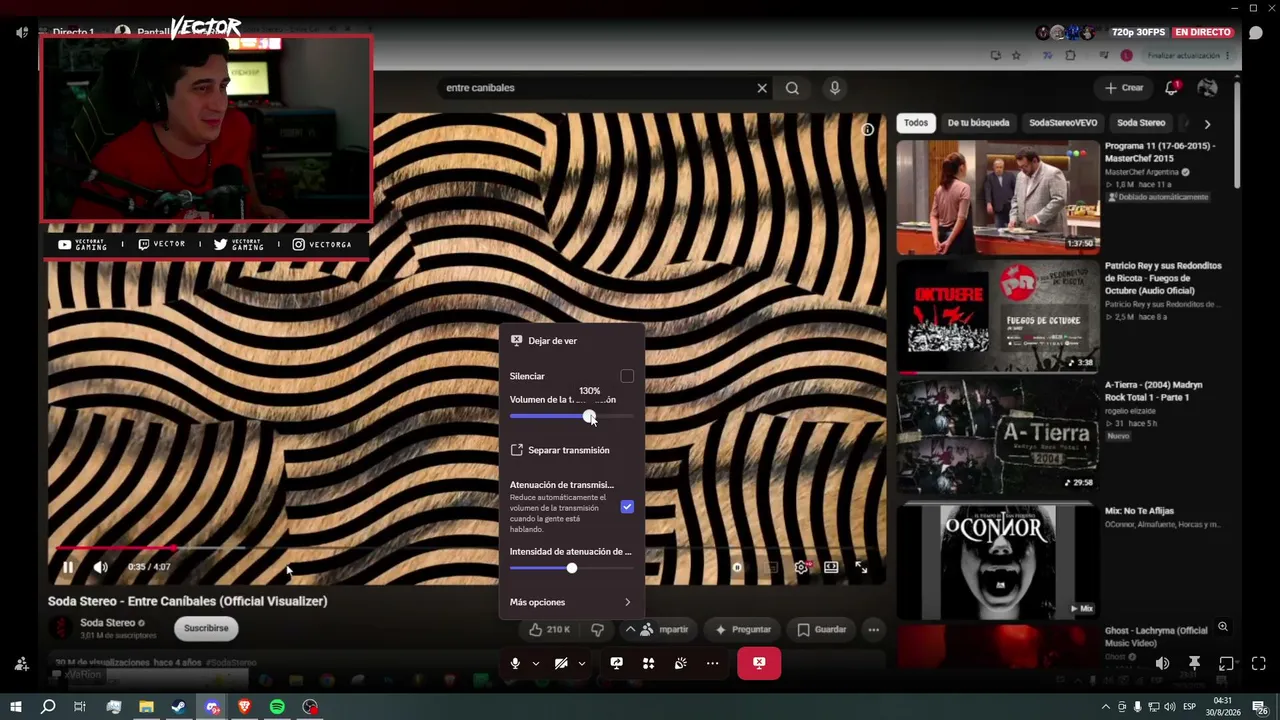The height and width of the screenshot is (720, 1280).
Task: Open the Discord chat bubble icon
Action: [x=1255, y=32]
